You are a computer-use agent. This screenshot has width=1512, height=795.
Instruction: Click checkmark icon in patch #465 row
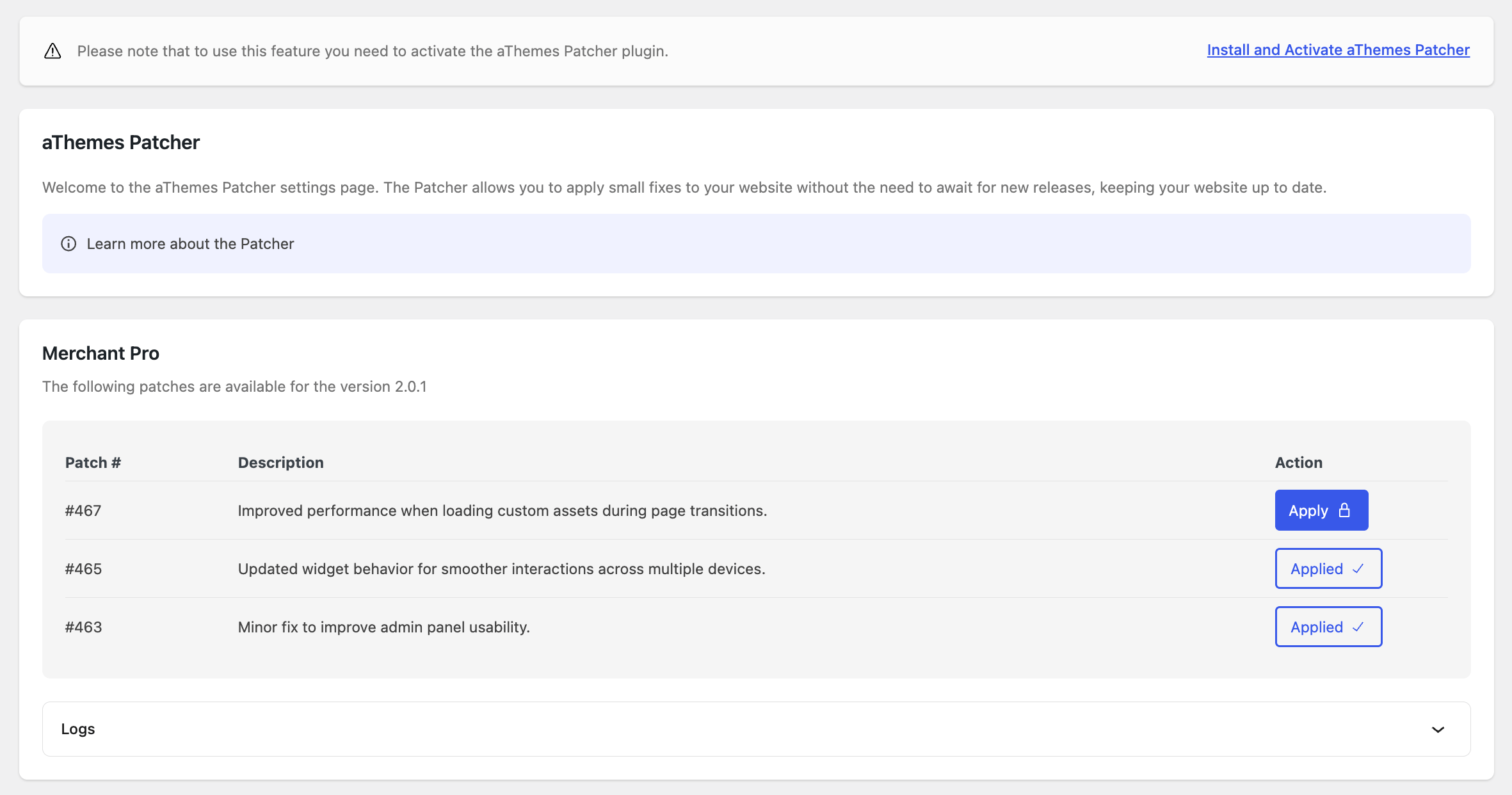point(1358,568)
